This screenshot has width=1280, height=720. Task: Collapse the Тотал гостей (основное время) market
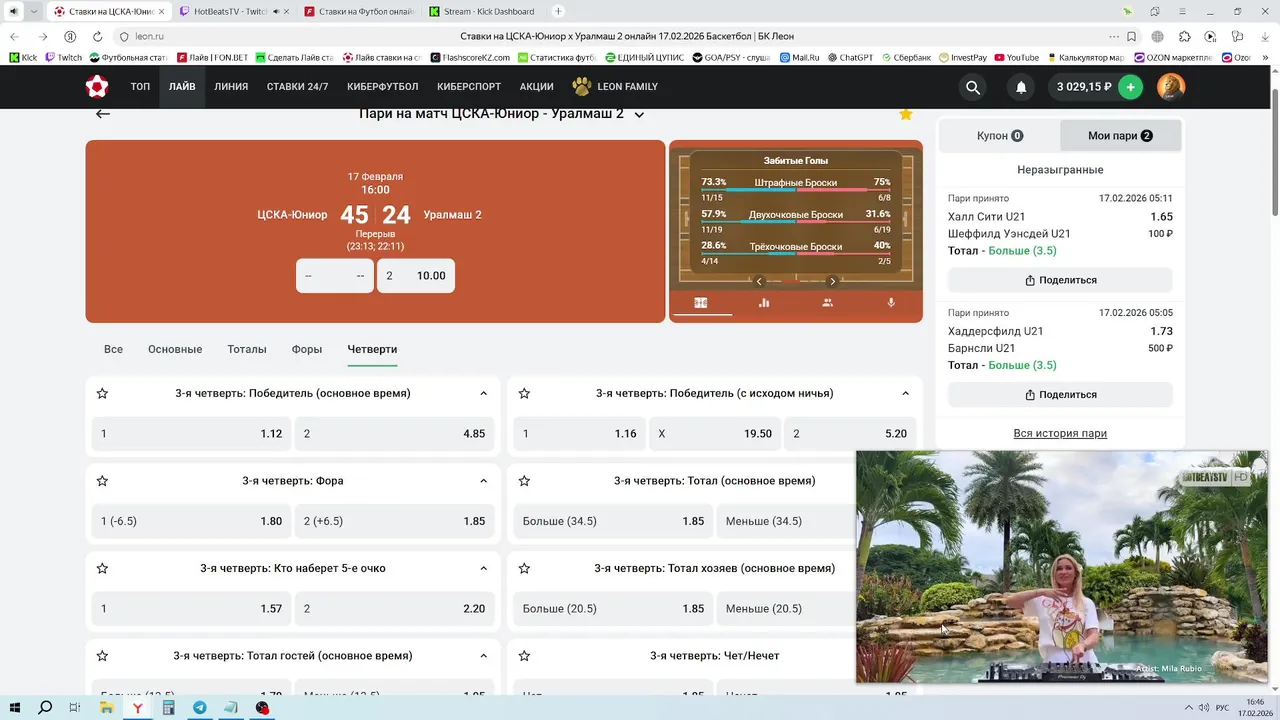point(483,656)
